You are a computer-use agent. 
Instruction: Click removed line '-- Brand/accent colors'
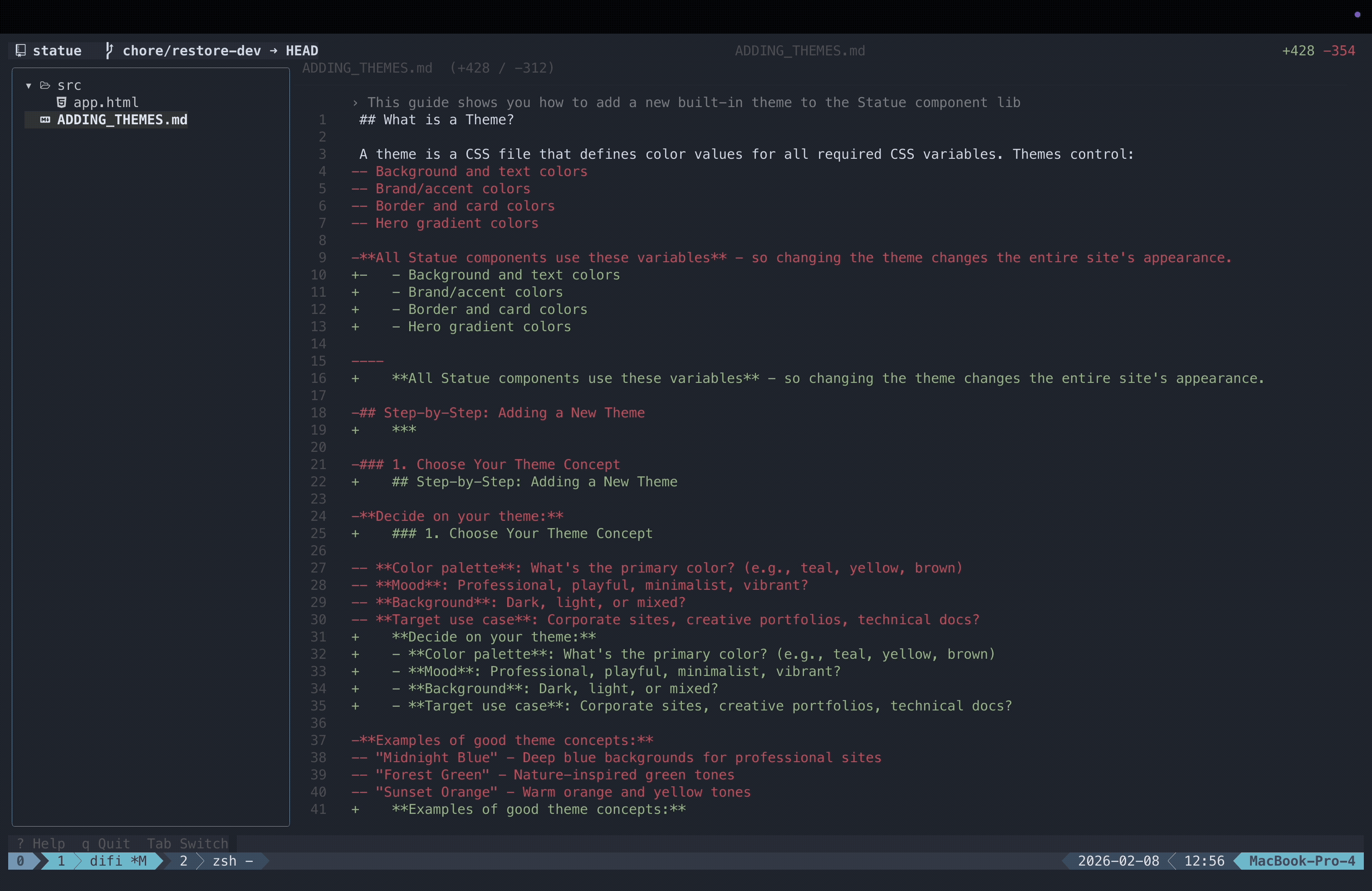(441, 189)
